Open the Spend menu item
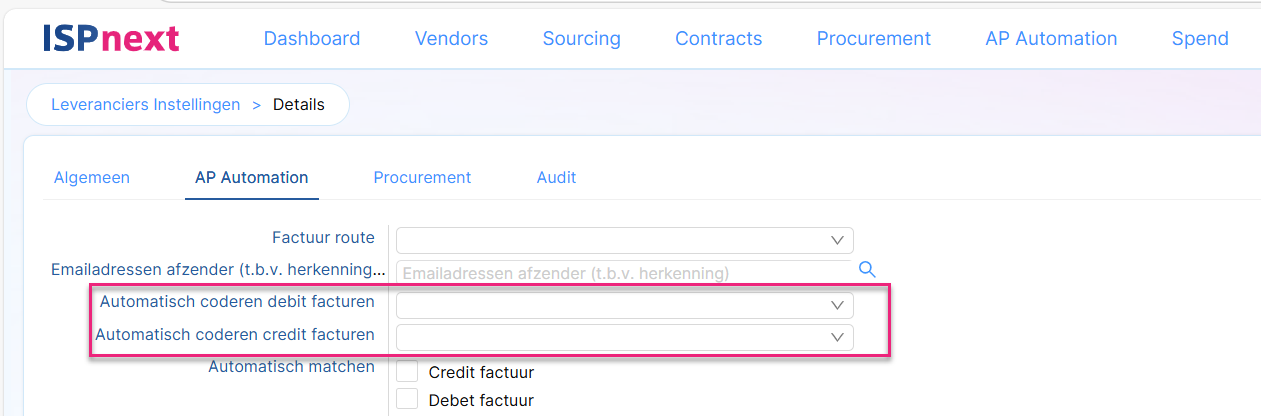Screen dimensions: 1261x416 [x=1200, y=38]
